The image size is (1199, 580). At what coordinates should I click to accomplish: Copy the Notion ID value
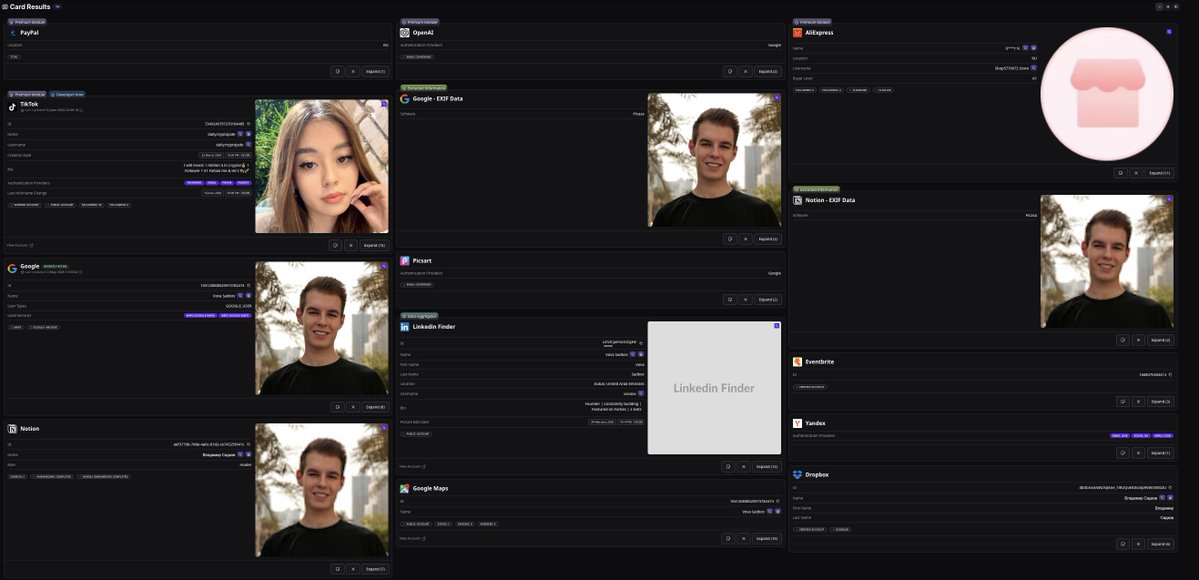(249, 444)
